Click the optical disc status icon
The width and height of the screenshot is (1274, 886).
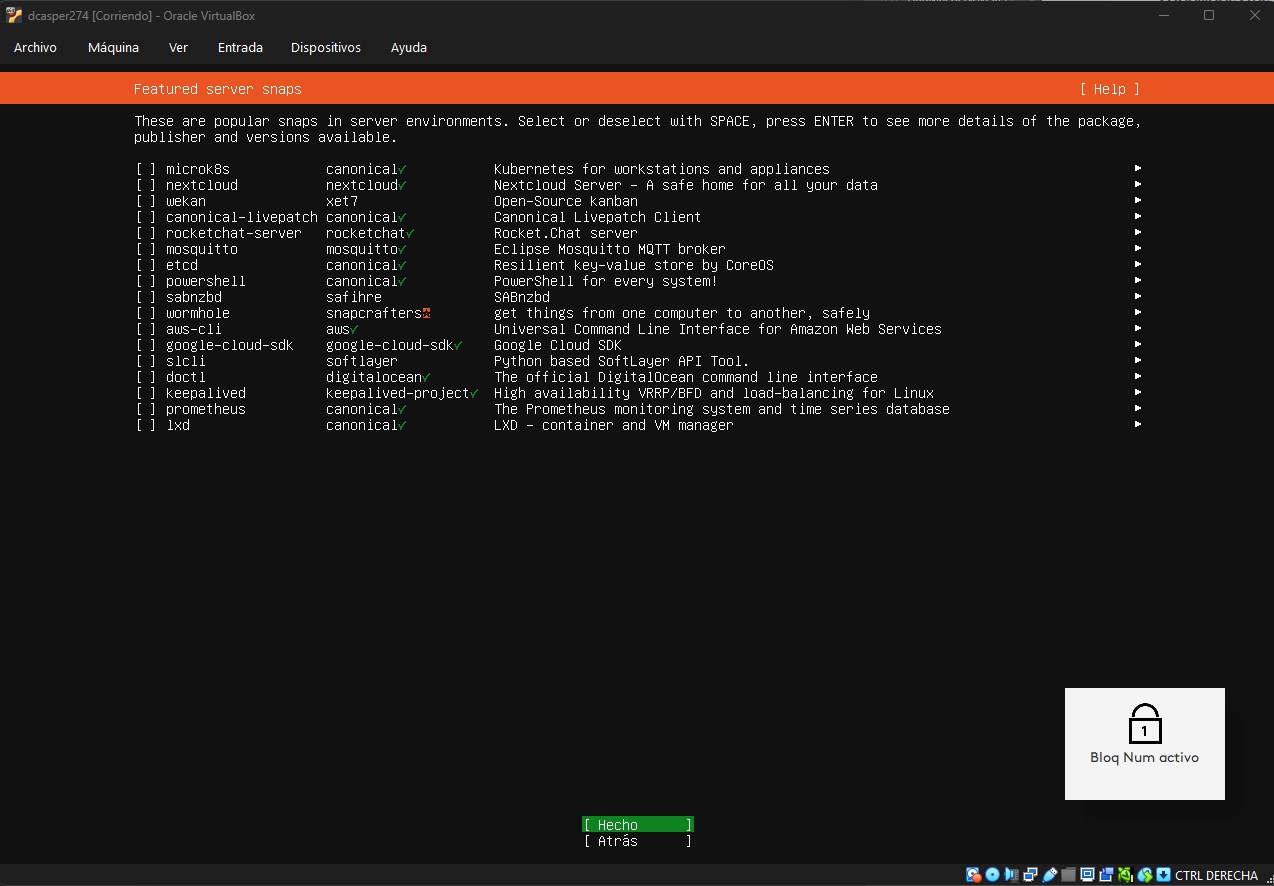(x=992, y=875)
